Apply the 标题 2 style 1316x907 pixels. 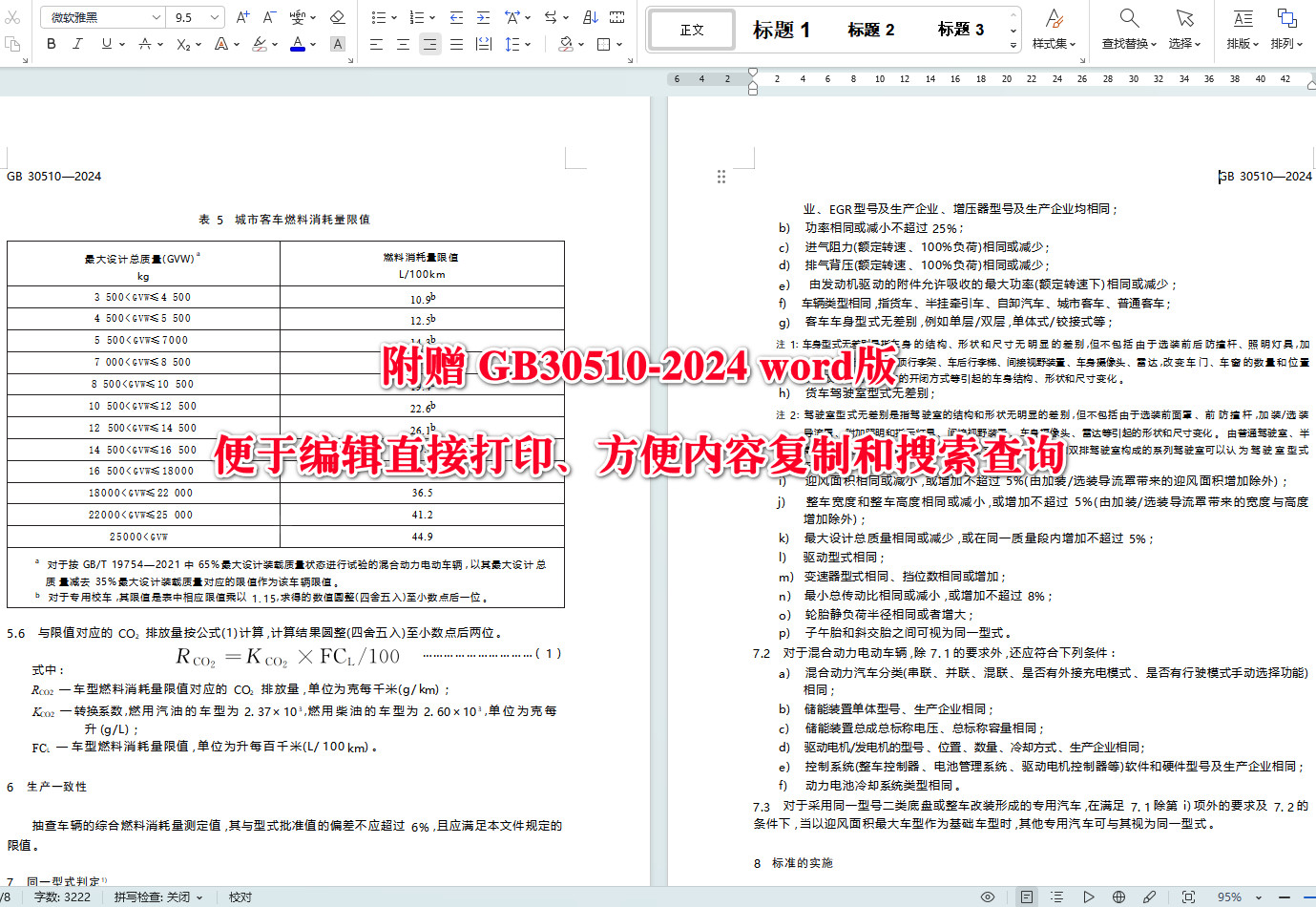click(x=871, y=30)
